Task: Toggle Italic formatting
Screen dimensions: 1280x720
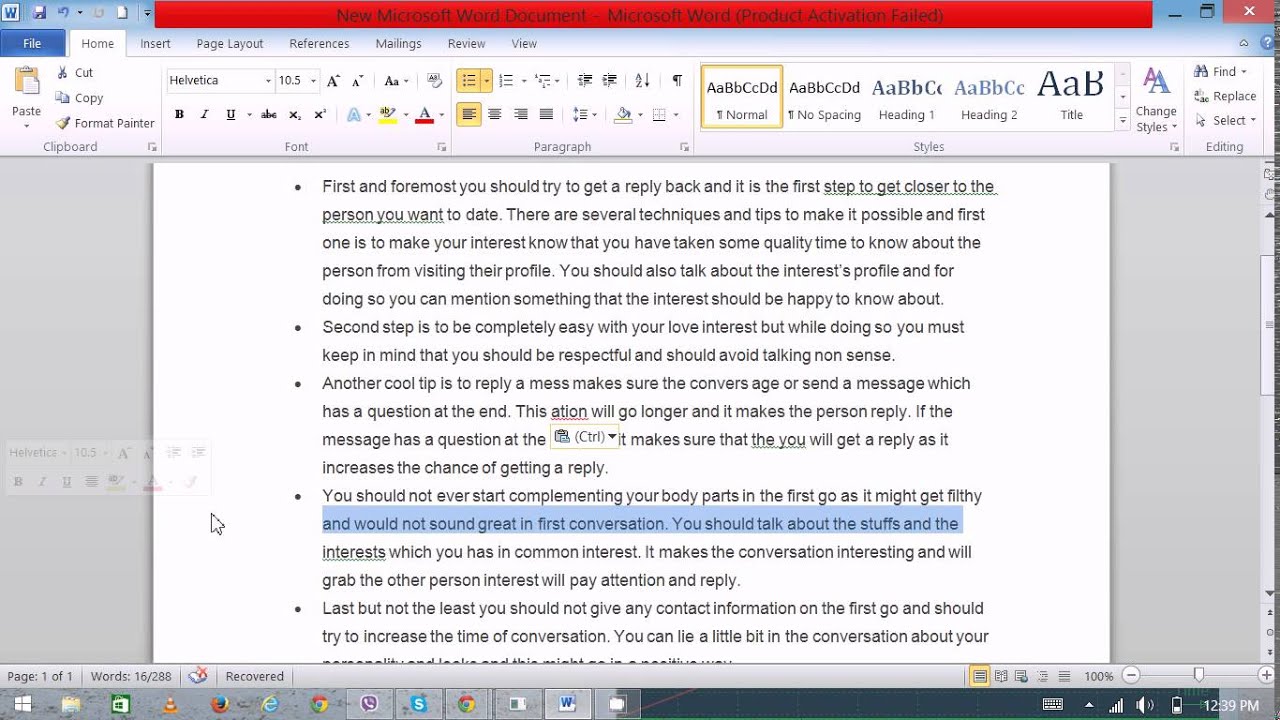Action: pyautogui.click(x=204, y=115)
